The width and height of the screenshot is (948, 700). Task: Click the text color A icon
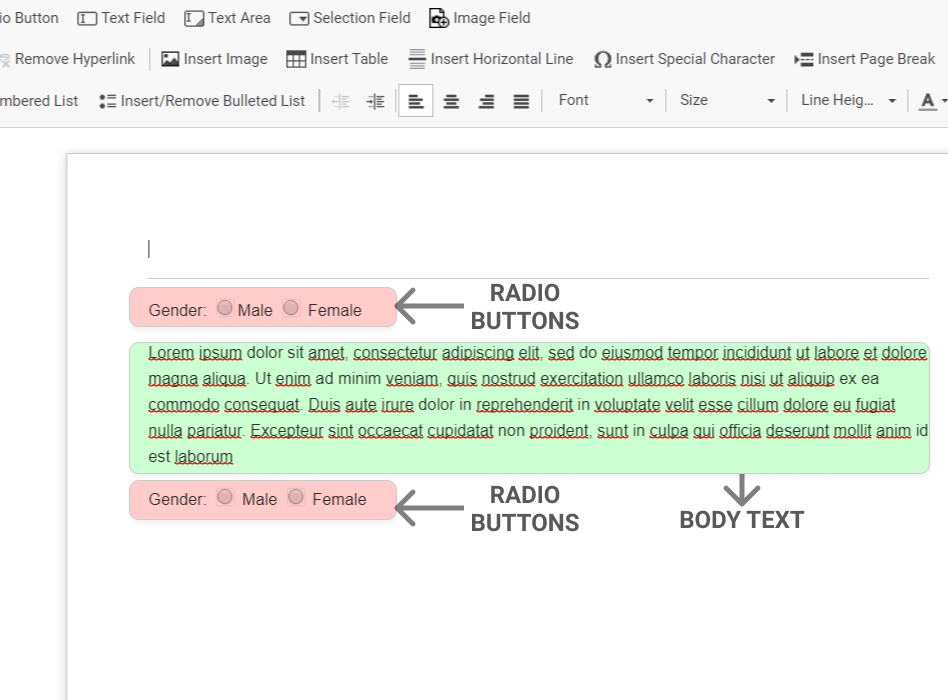click(927, 101)
